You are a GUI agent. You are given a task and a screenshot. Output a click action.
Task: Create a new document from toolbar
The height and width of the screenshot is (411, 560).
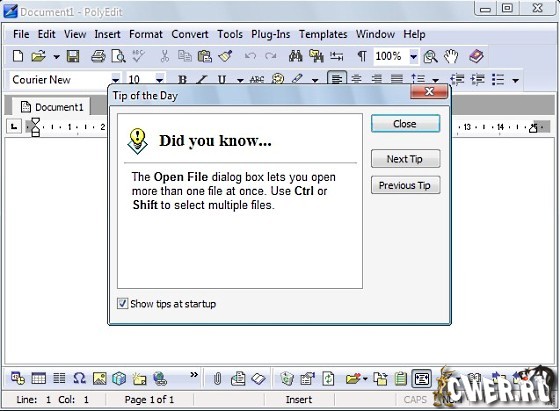coord(18,56)
